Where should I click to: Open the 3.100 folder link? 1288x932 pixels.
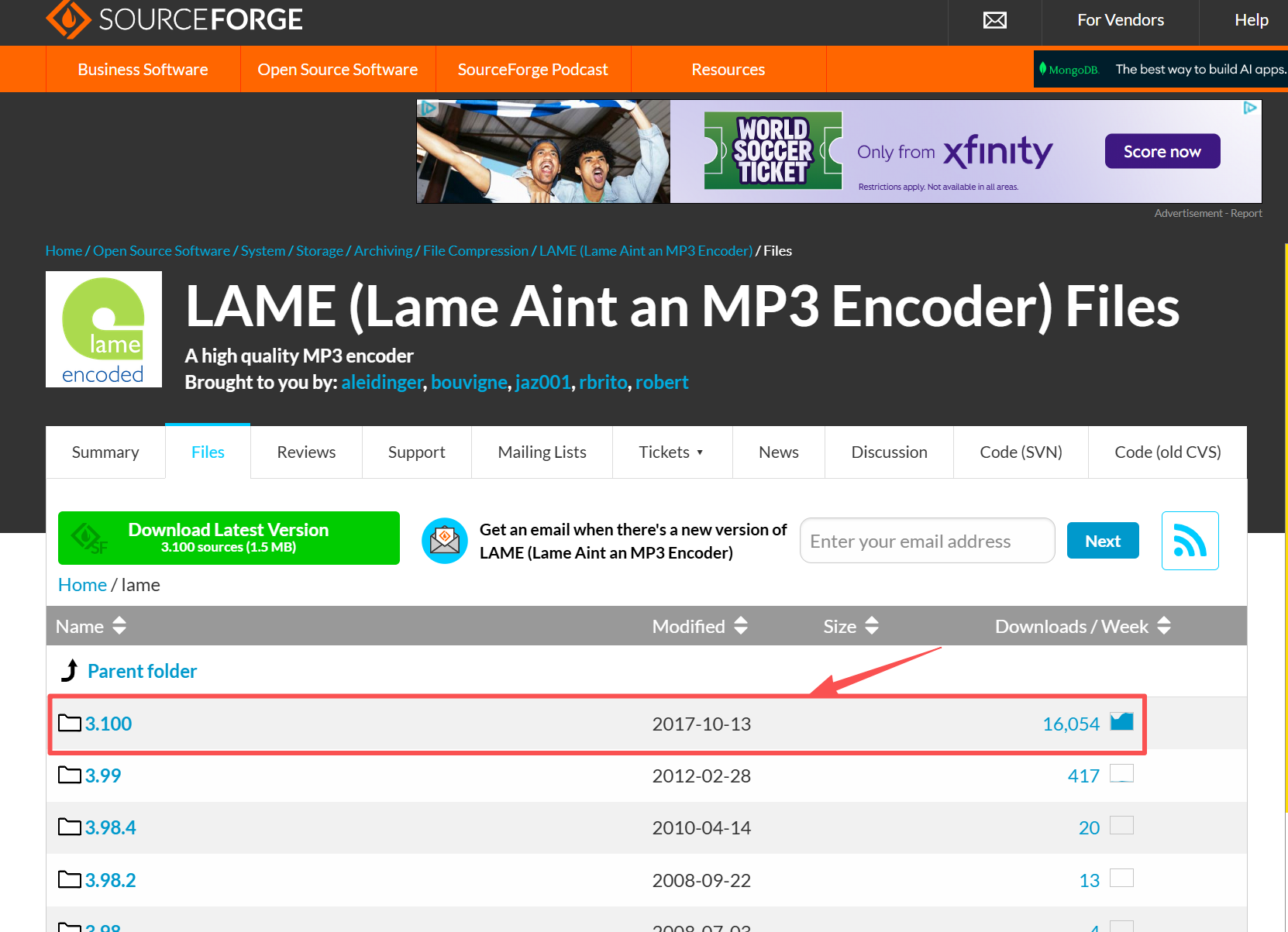[x=108, y=724]
